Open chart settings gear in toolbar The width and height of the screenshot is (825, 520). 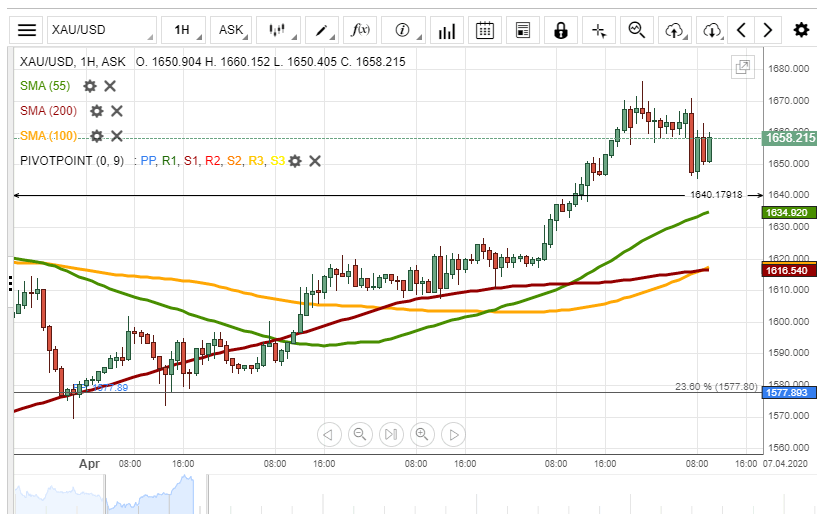[800, 30]
